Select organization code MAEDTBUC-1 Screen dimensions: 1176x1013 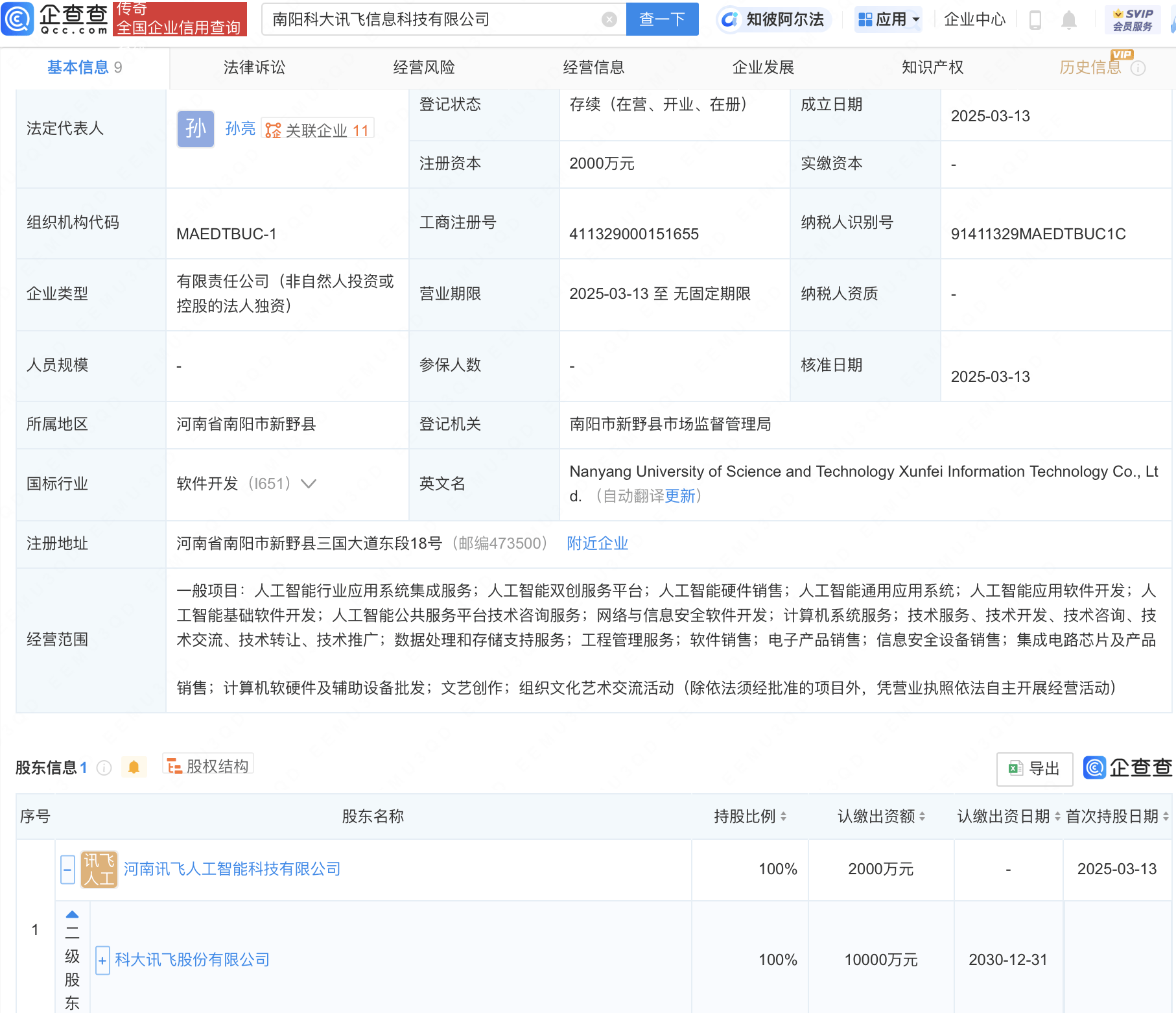pyautogui.click(x=226, y=234)
